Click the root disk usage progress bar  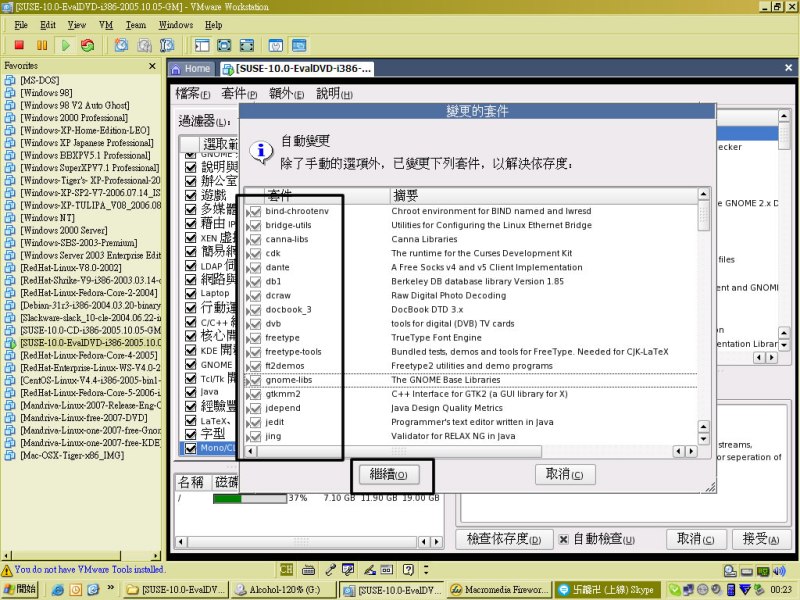(x=250, y=498)
